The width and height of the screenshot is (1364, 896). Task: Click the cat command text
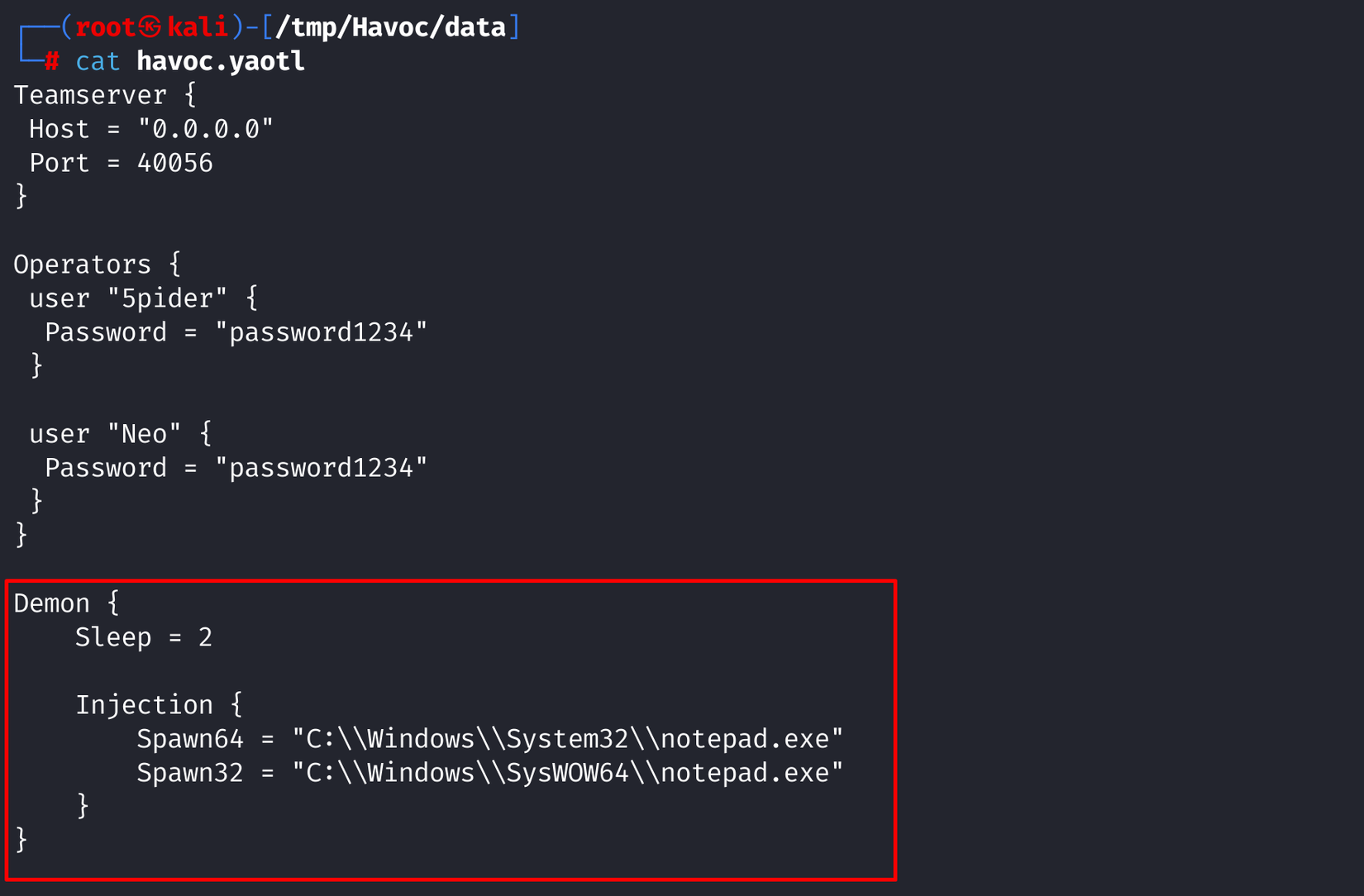pos(98,61)
